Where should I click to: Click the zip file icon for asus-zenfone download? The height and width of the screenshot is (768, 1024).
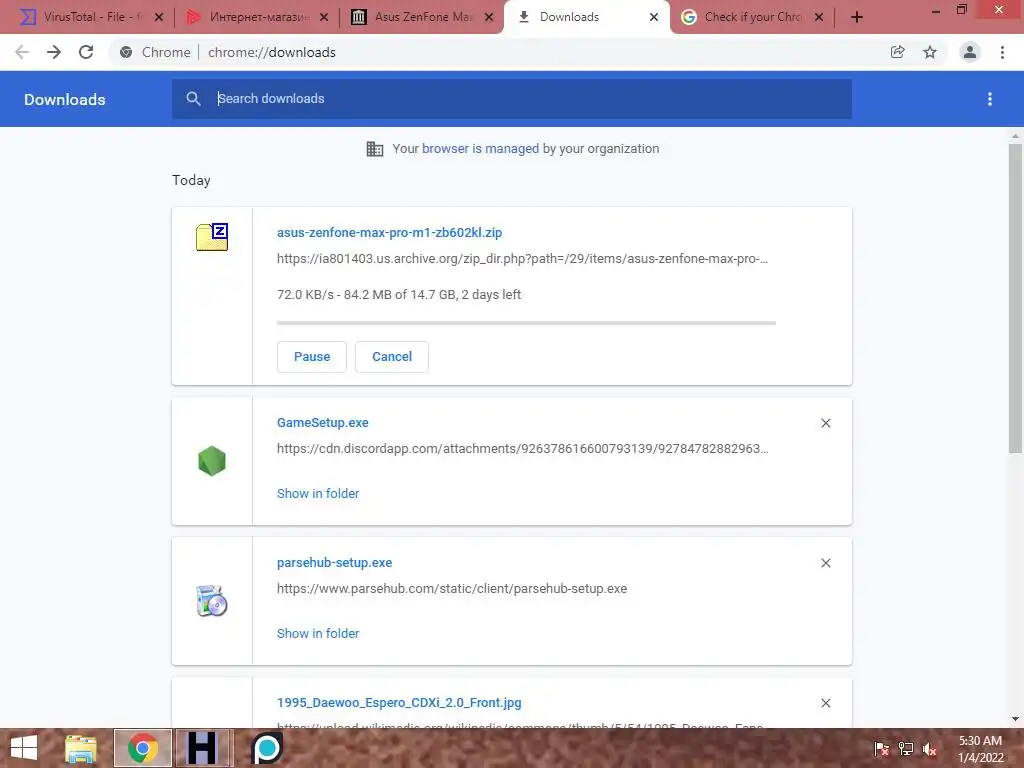tap(212, 236)
